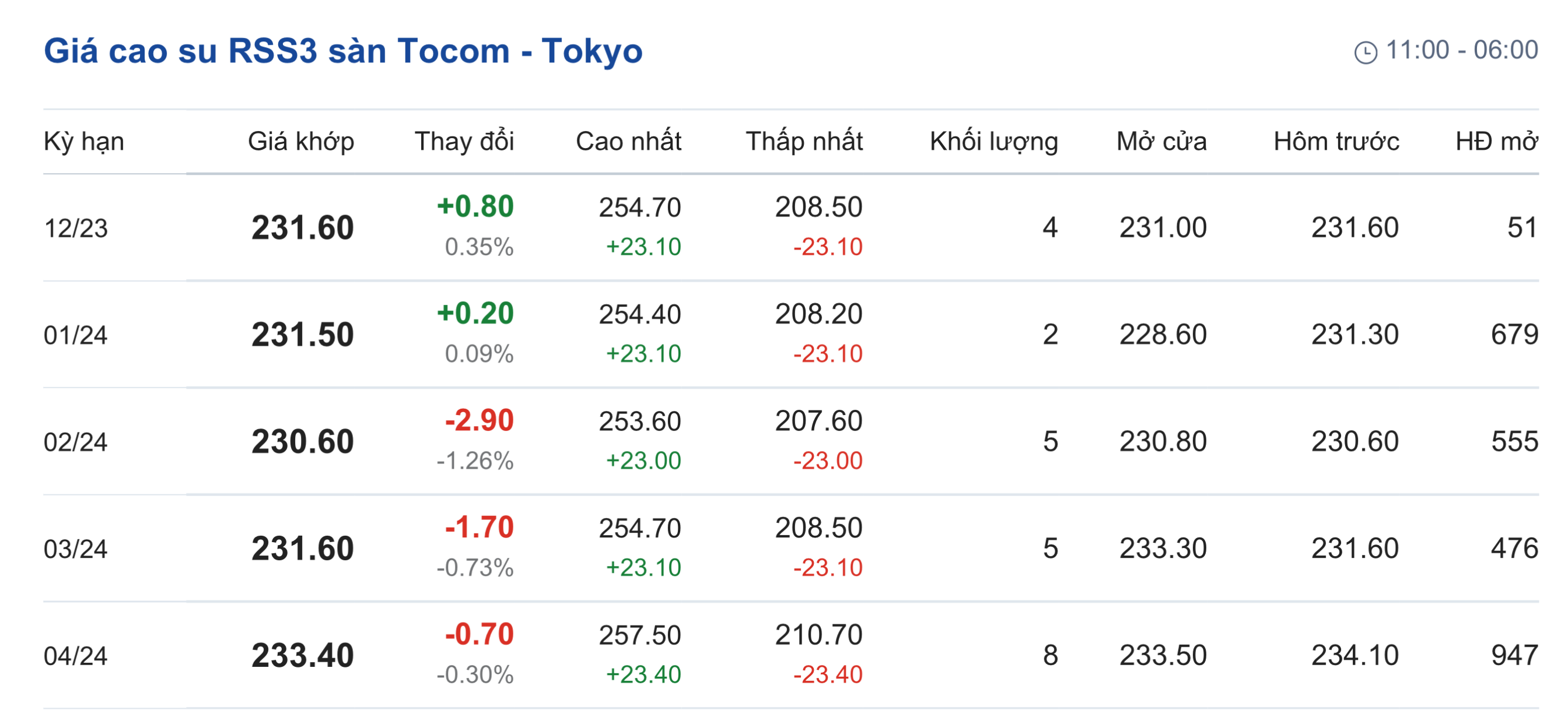Click the Thay đổi column header
1568x724 pixels.
click(x=464, y=141)
